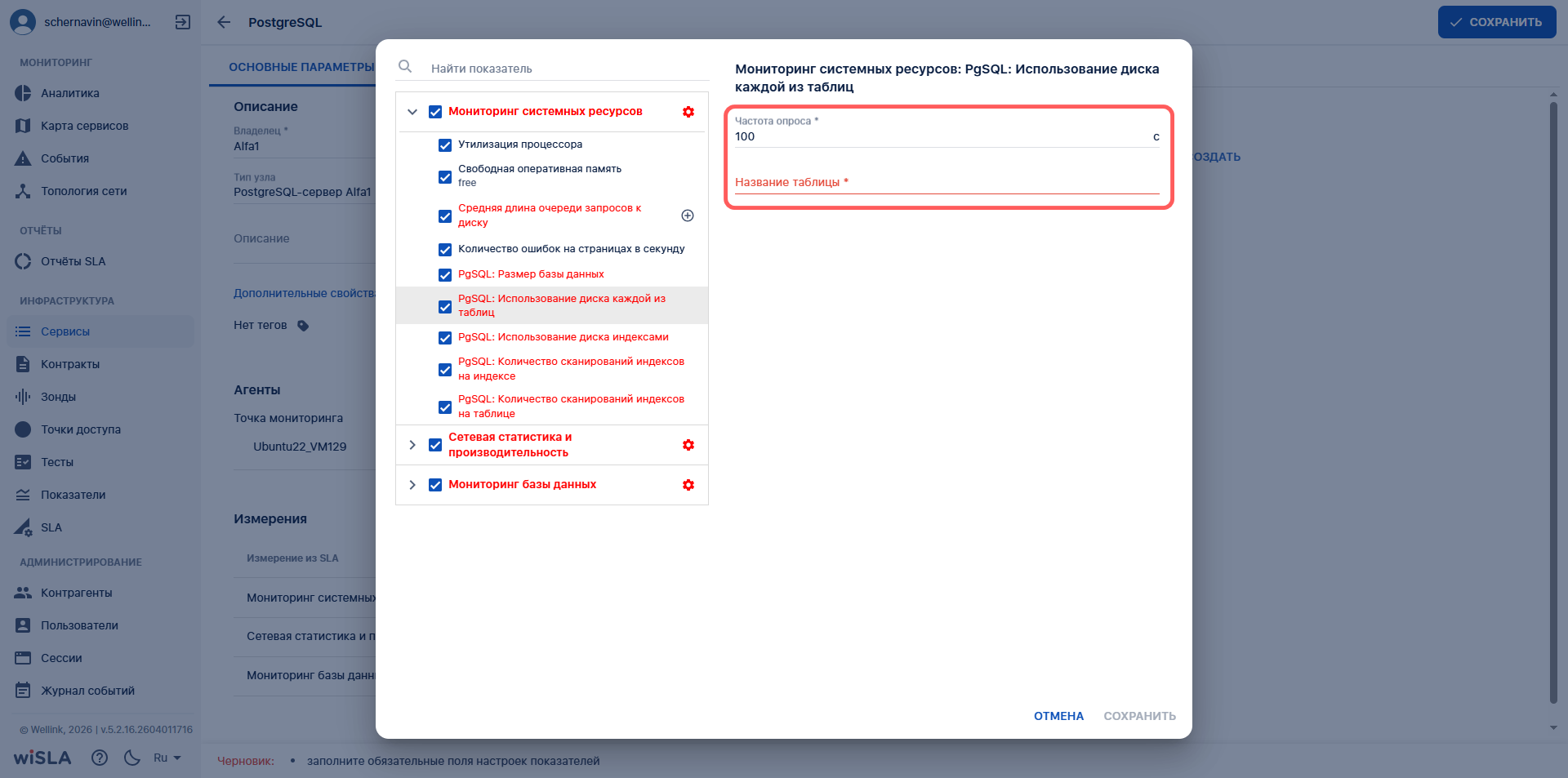The image size is (1568, 778).
Task: Select the Ubuntu22_VM129 monitoring point
Action: (300, 447)
